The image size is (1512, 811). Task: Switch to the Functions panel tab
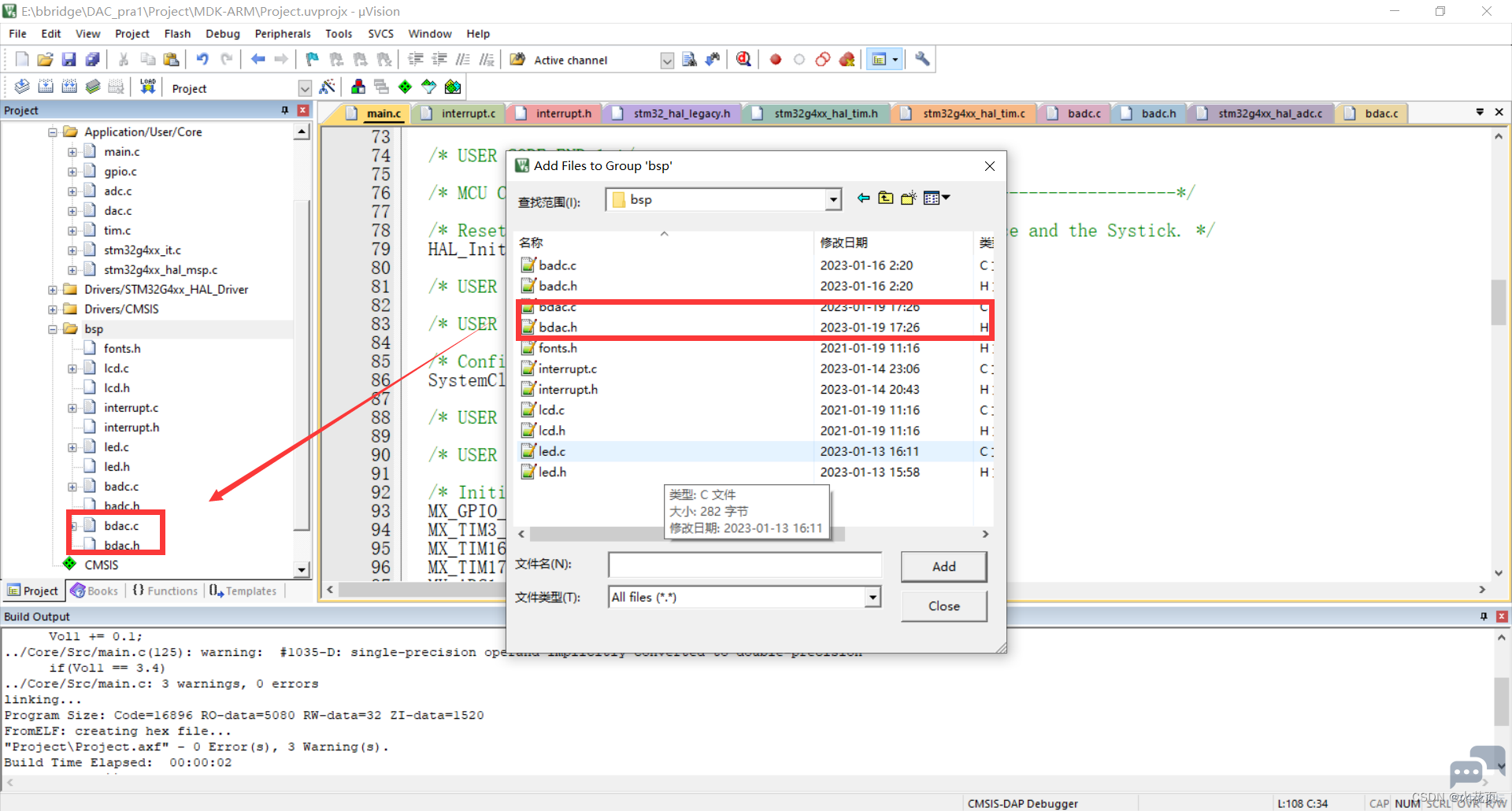[165, 591]
